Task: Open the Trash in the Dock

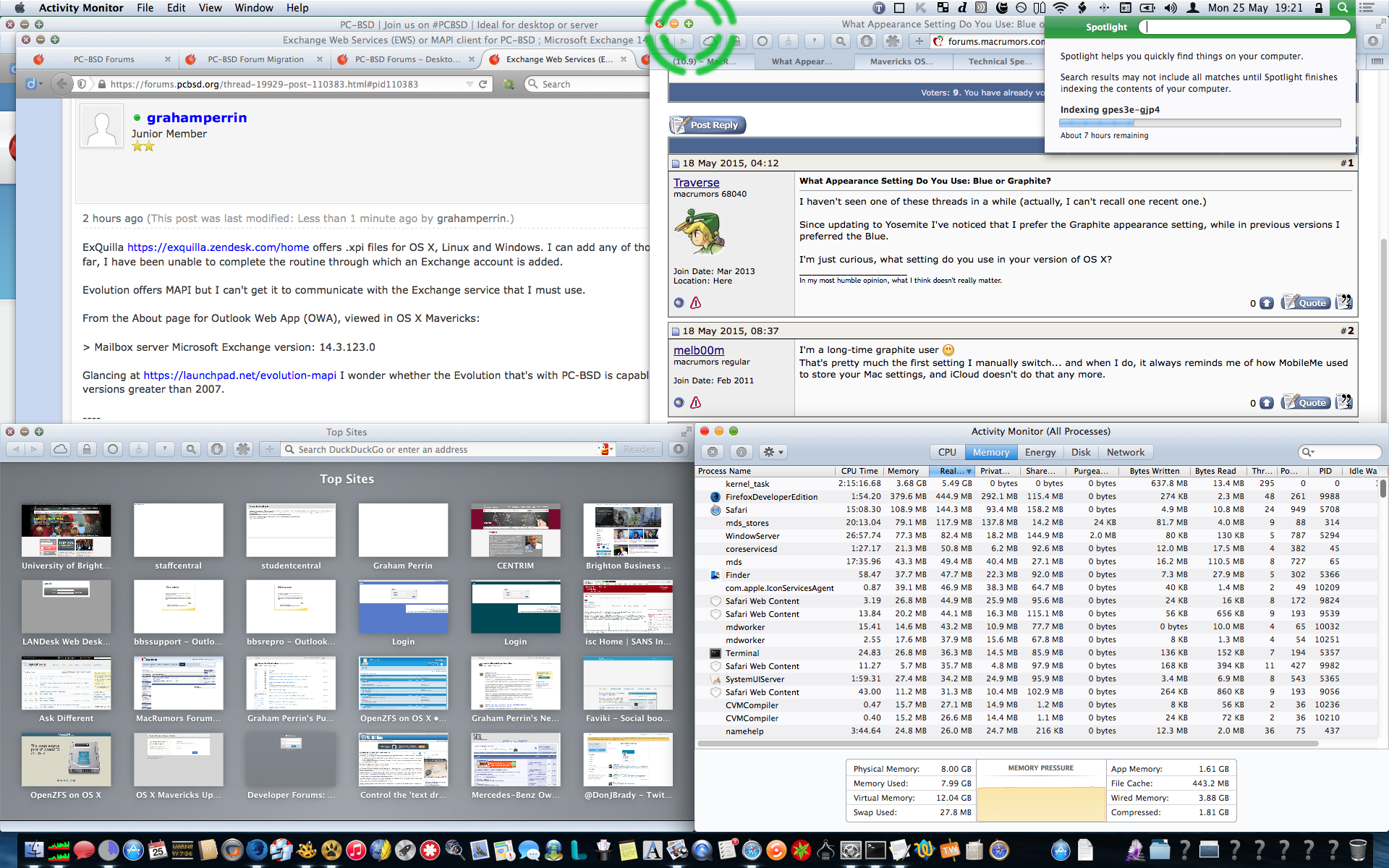Action: coord(1358,850)
